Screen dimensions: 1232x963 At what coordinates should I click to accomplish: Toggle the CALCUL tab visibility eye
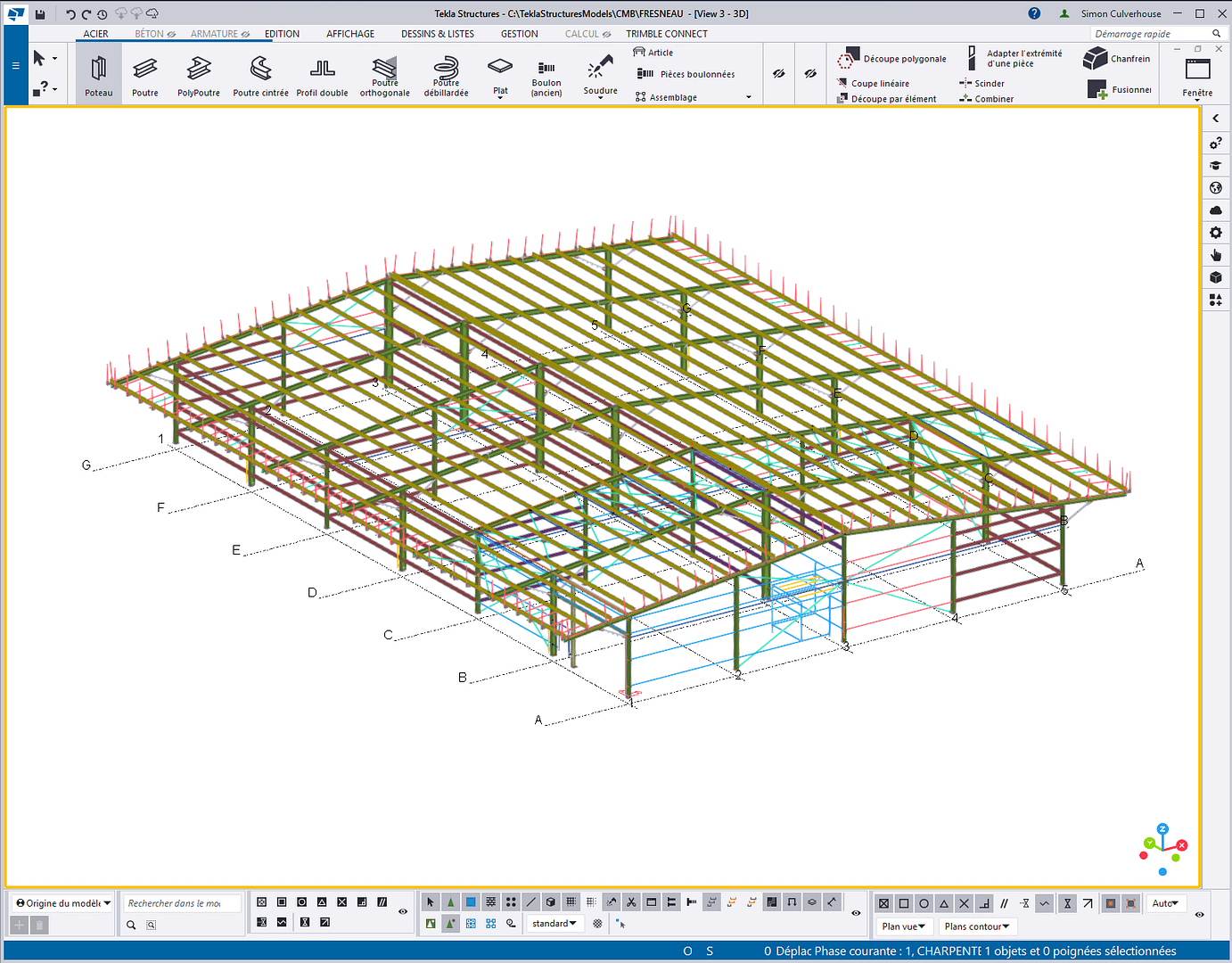click(x=607, y=34)
